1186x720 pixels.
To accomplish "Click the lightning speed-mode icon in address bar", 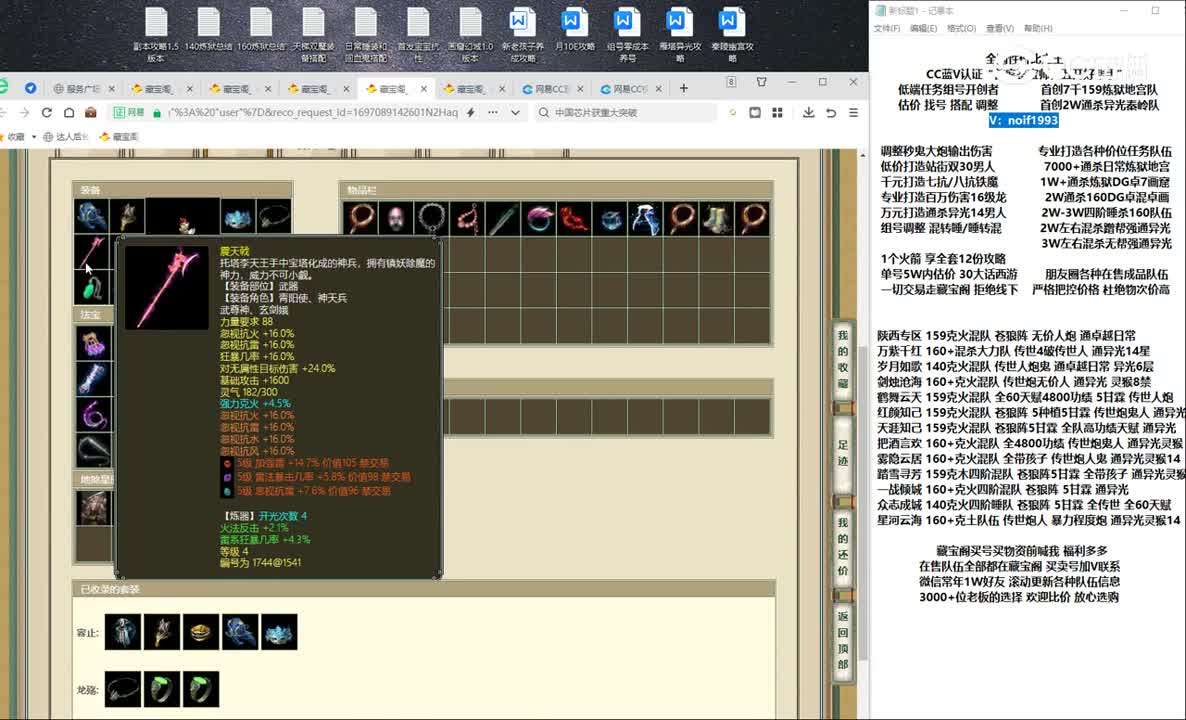I will click(x=471, y=113).
